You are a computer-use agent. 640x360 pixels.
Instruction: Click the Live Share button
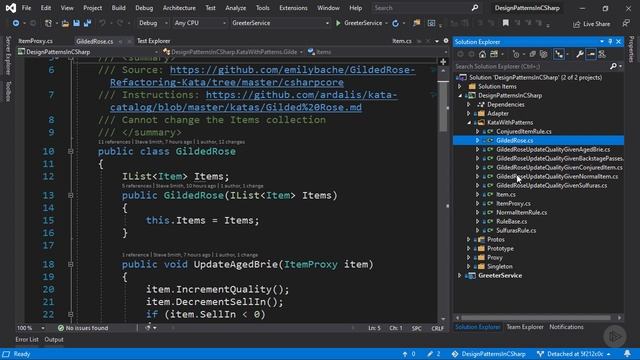[591, 24]
